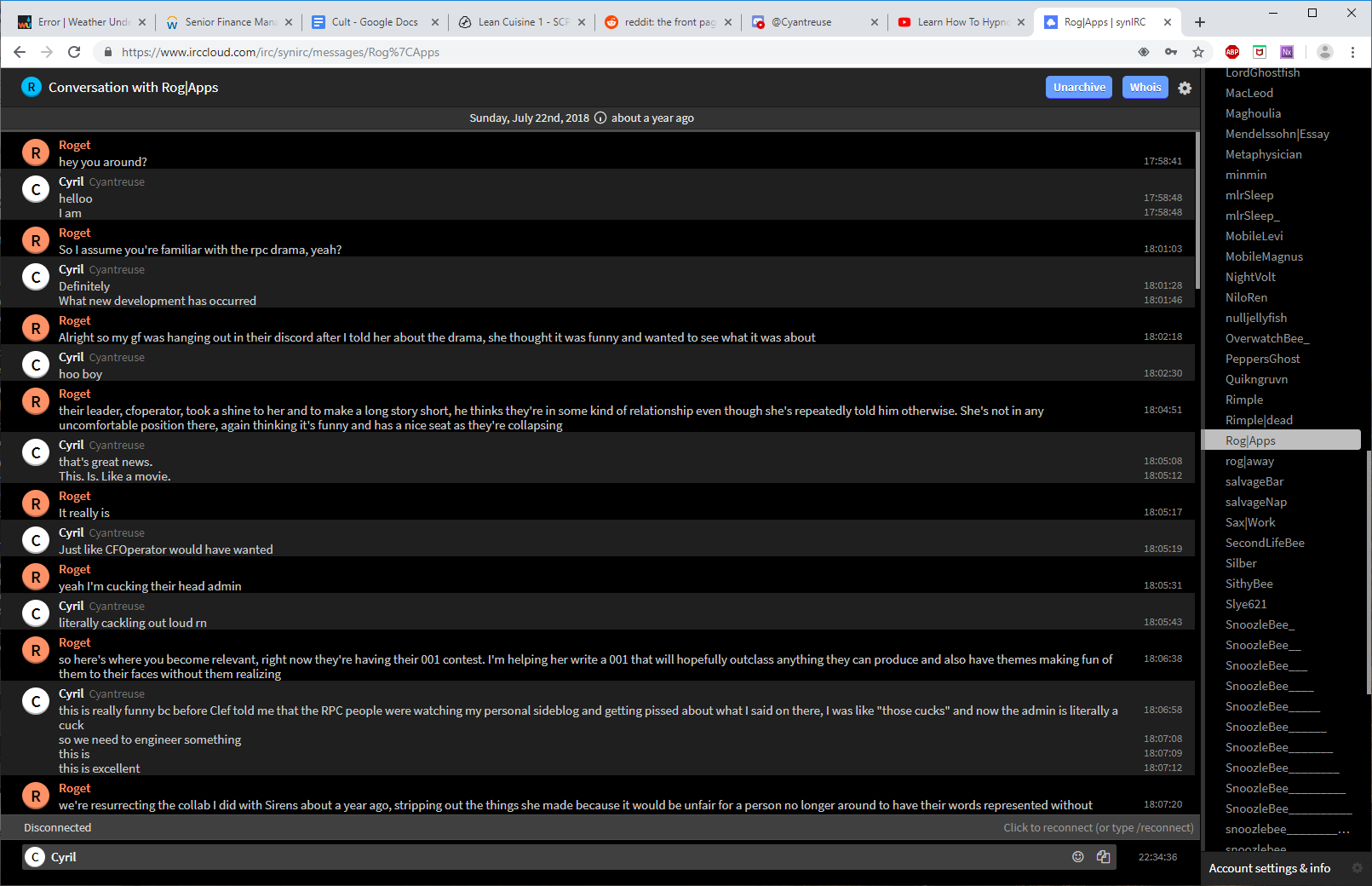Go back with browser back arrow
Image resolution: width=1372 pixels, height=886 pixels.
tap(20, 52)
